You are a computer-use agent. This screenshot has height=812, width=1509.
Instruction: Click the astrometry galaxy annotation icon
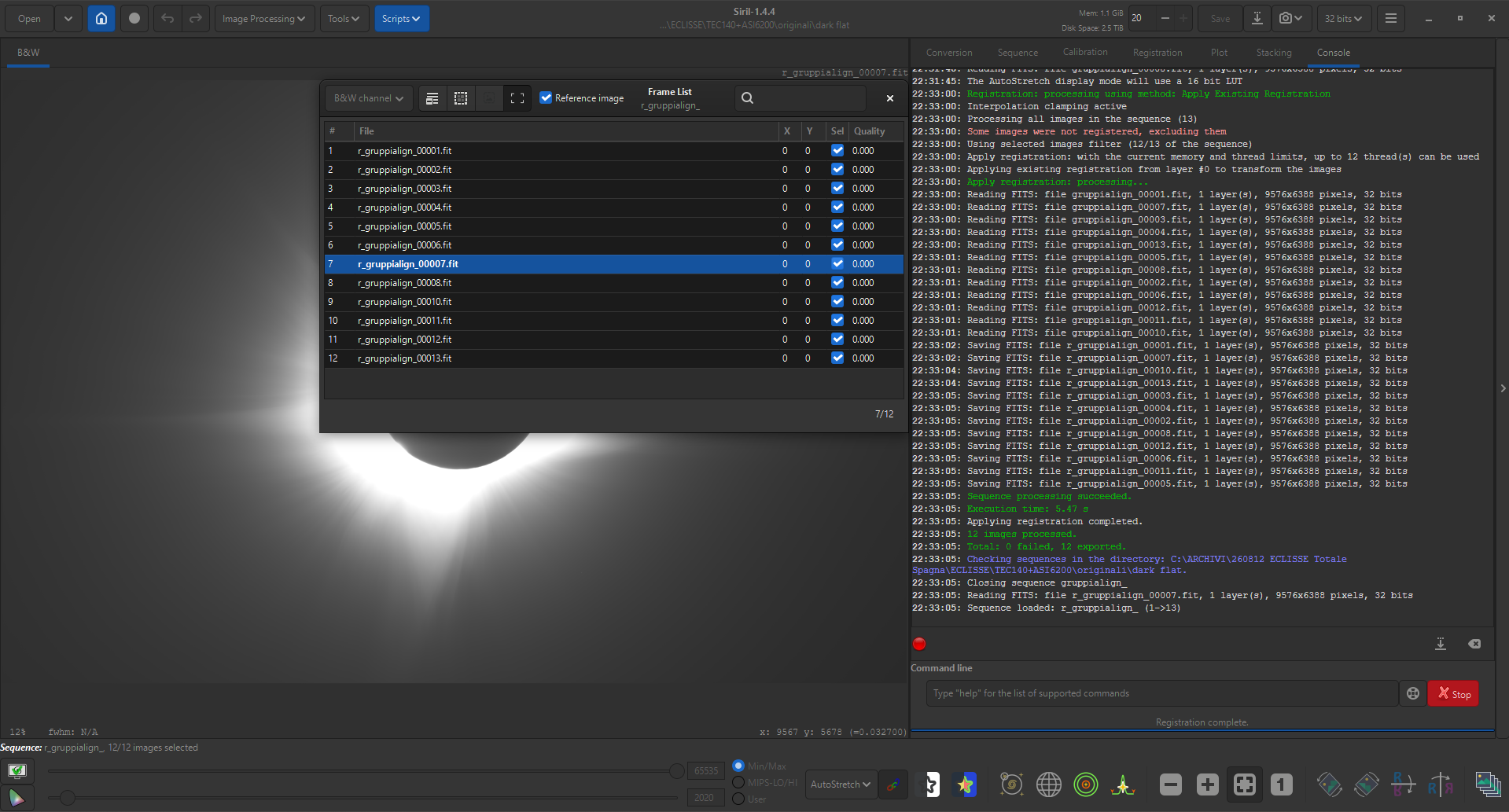click(x=1011, y=784)
